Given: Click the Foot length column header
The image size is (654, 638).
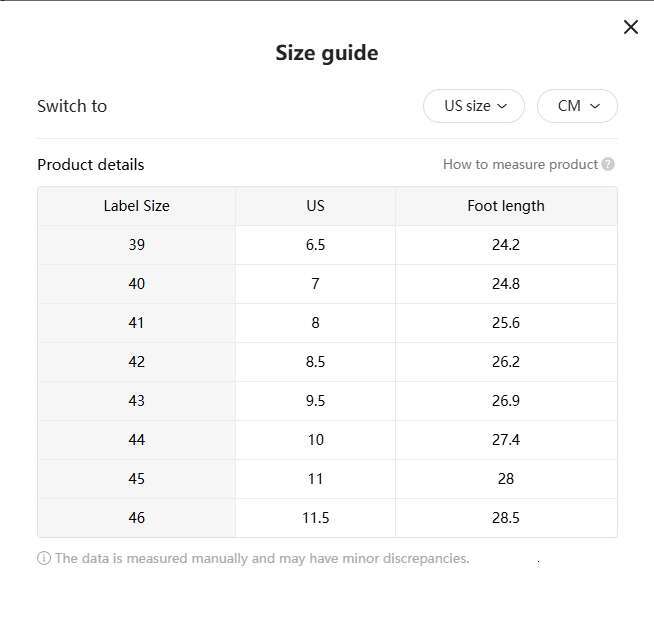Looking at the screenshot, I should (506, 206).
